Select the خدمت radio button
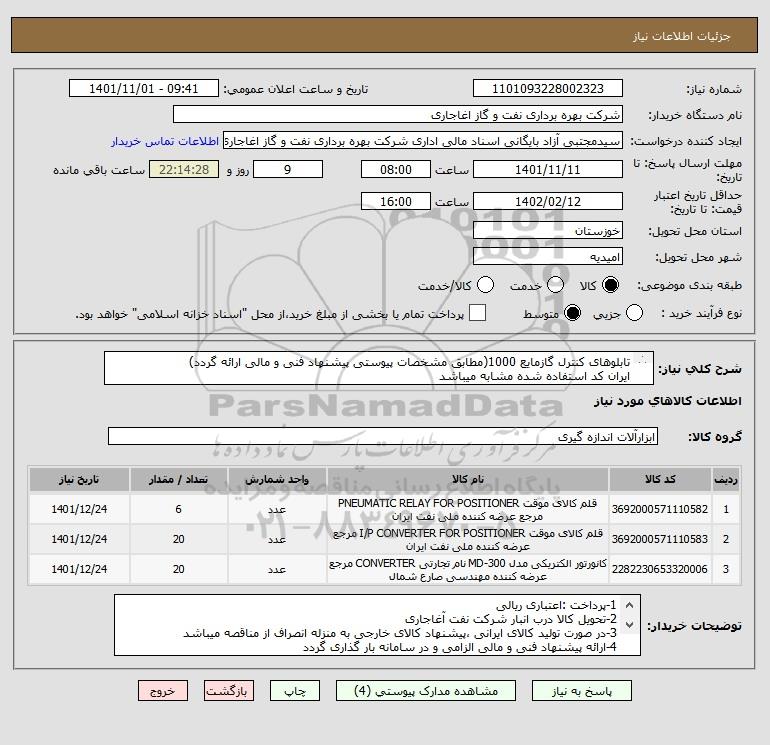The height and width of the screenshot is (745, 770). point(555,285)
